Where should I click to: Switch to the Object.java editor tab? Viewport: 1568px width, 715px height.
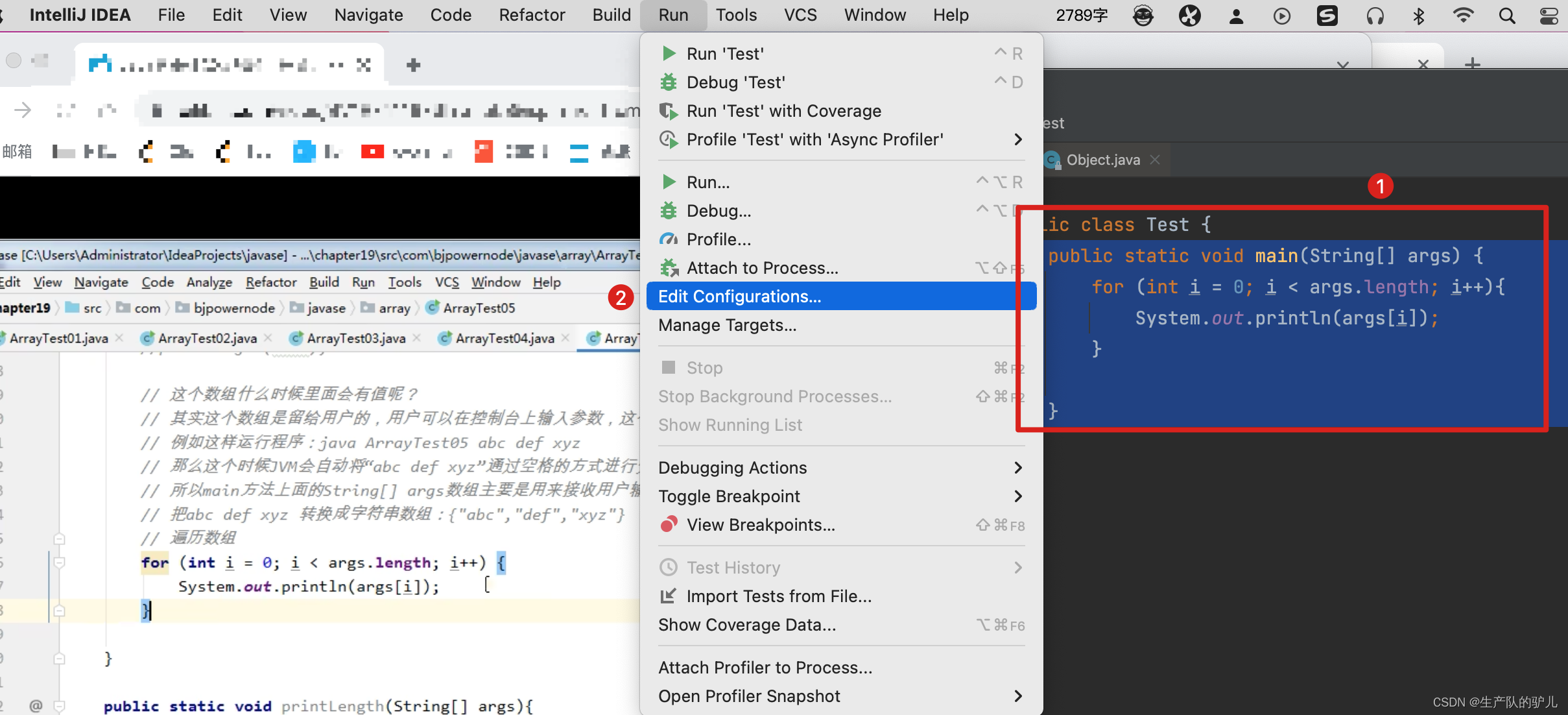coord(1102,160)
